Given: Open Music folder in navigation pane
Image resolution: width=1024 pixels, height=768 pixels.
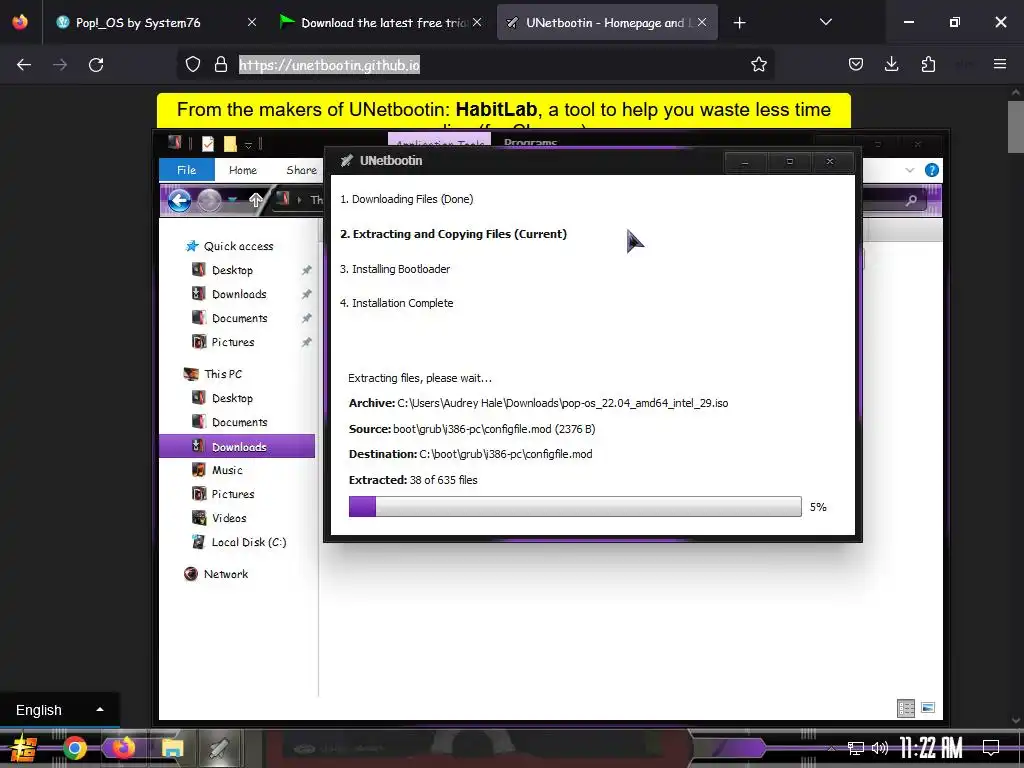Looking at the screenshot, I should (227, 470).
